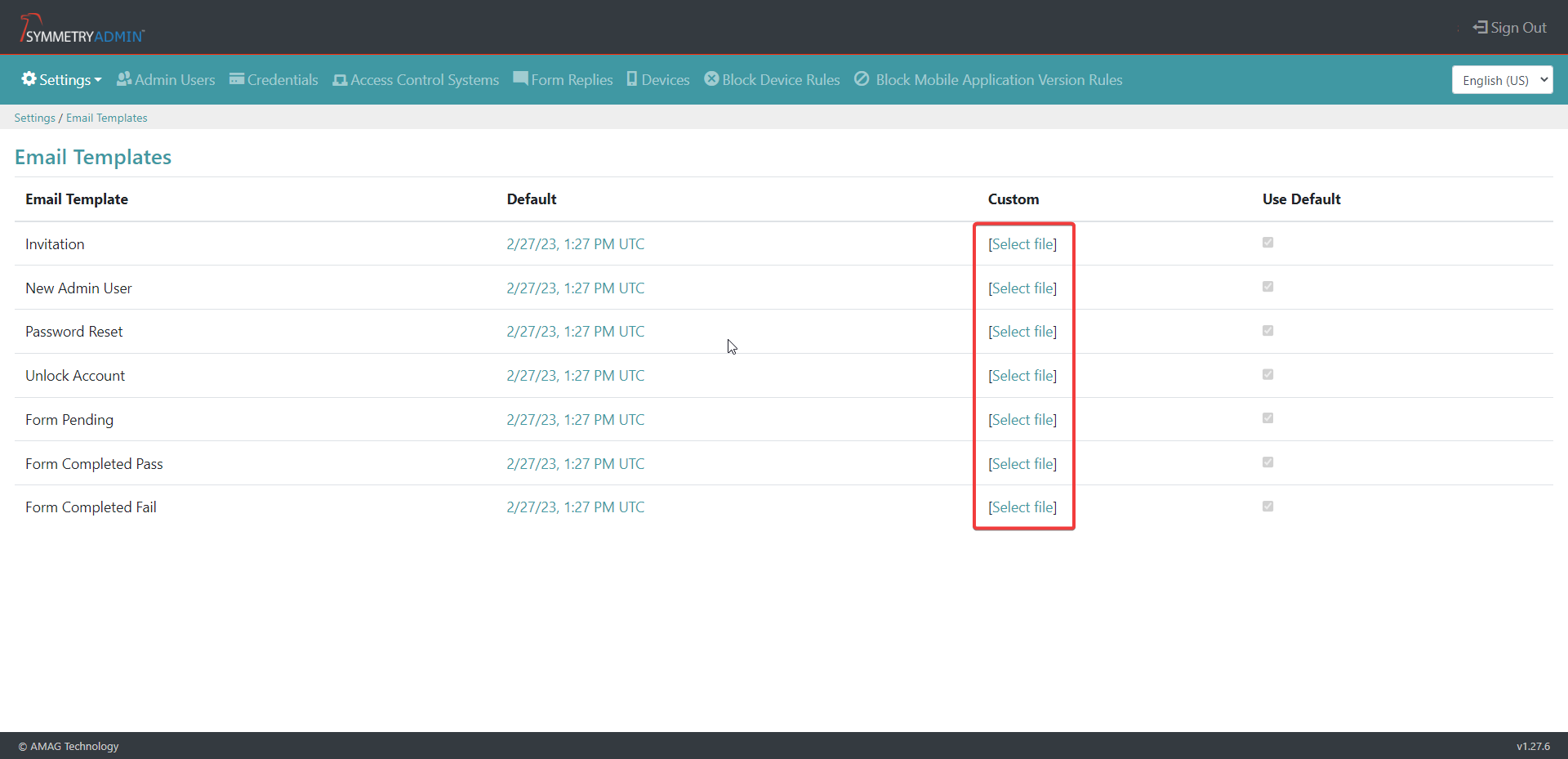The image size is (1568, 759).
Task: Open Access Control Systems page
Action: [x=416, y=79]
